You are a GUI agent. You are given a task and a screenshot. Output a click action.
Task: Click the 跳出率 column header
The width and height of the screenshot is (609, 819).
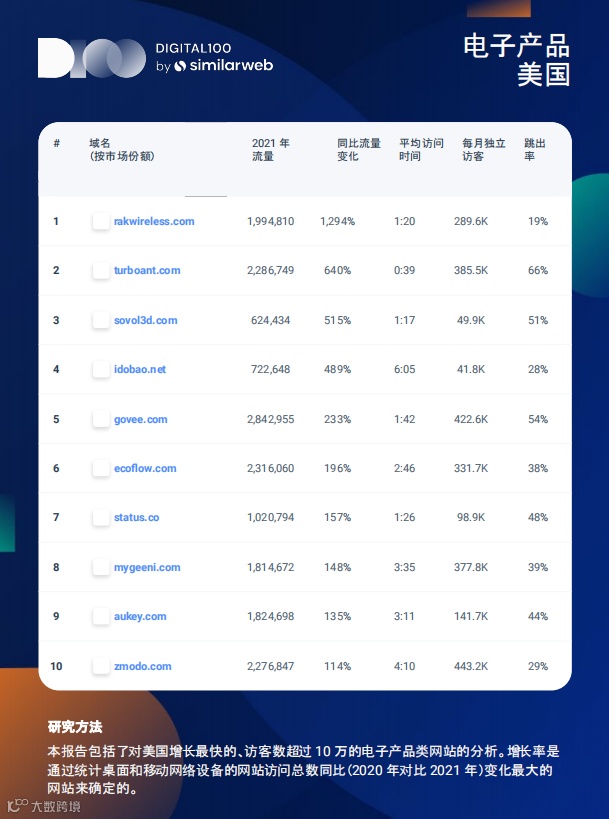pyautogui.click(x=535, y=149)
